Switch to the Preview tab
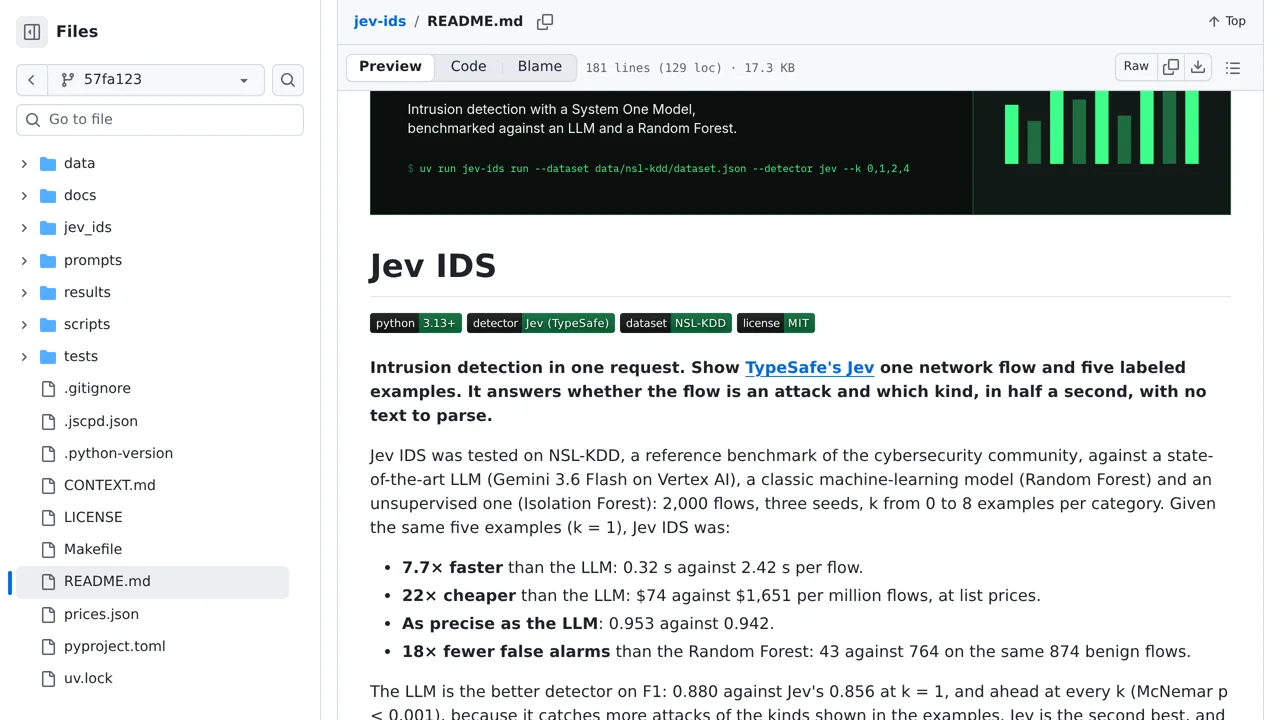 pos(390,67)
